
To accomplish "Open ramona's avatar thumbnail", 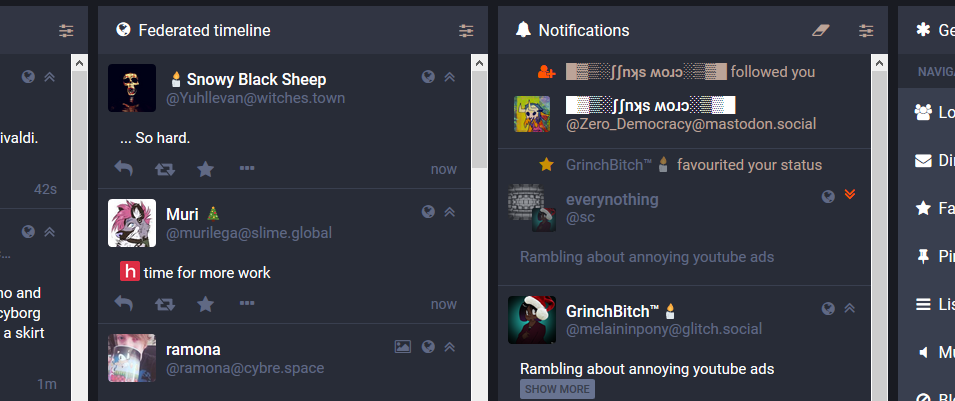I will [132, 358].
